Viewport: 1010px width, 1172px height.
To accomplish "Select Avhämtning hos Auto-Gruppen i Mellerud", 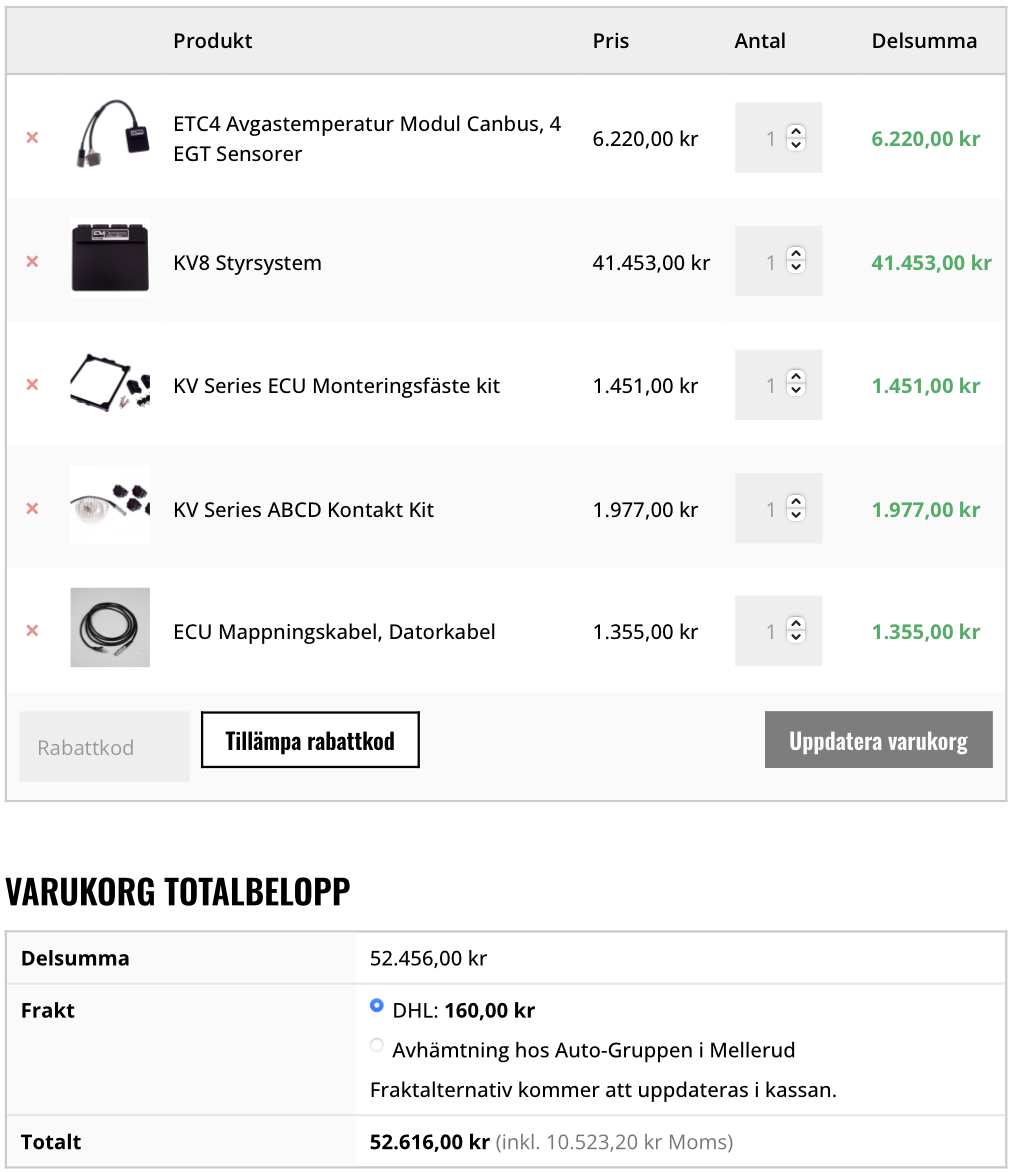I will pyautogui.click(x=377, y=1045).
